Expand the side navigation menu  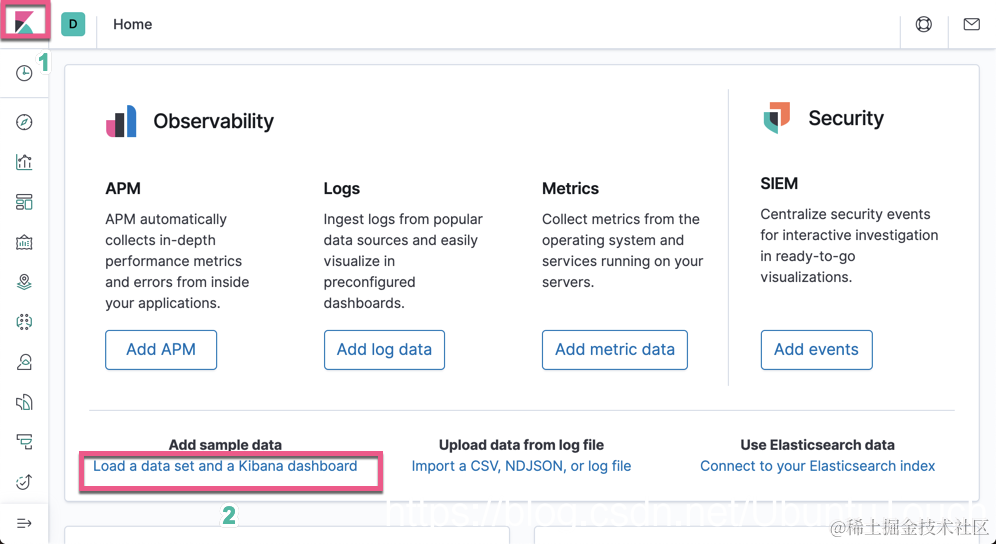(24, 524)
